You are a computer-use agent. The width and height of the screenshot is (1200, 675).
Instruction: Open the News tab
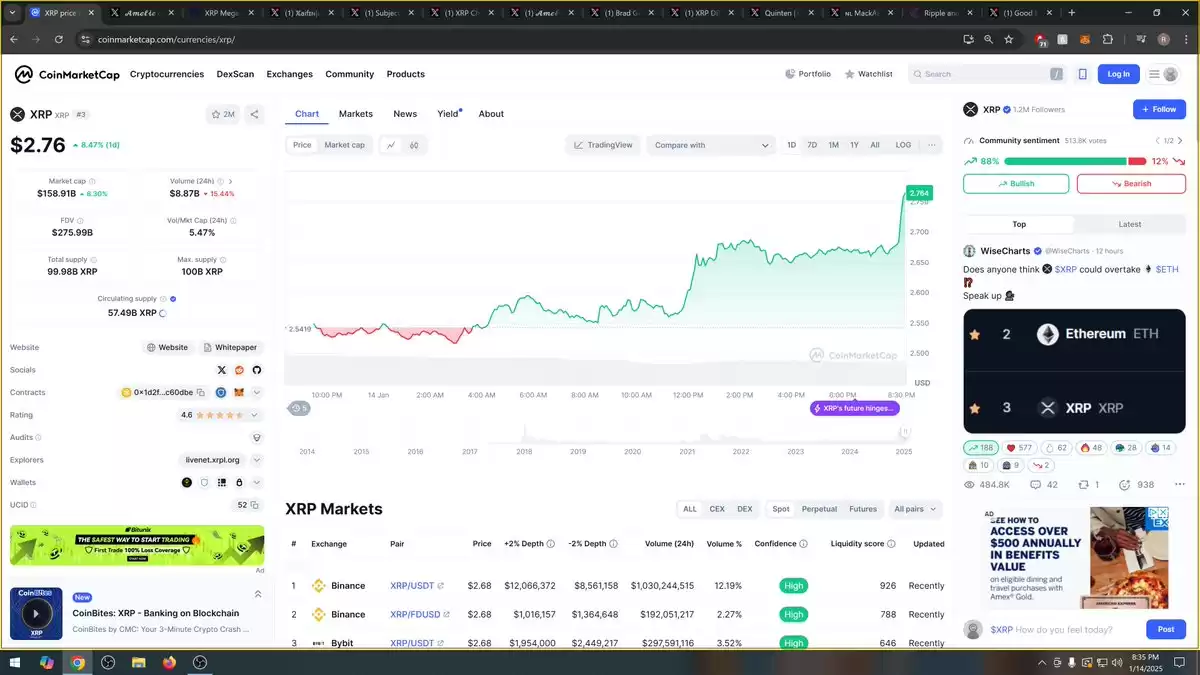405,114
